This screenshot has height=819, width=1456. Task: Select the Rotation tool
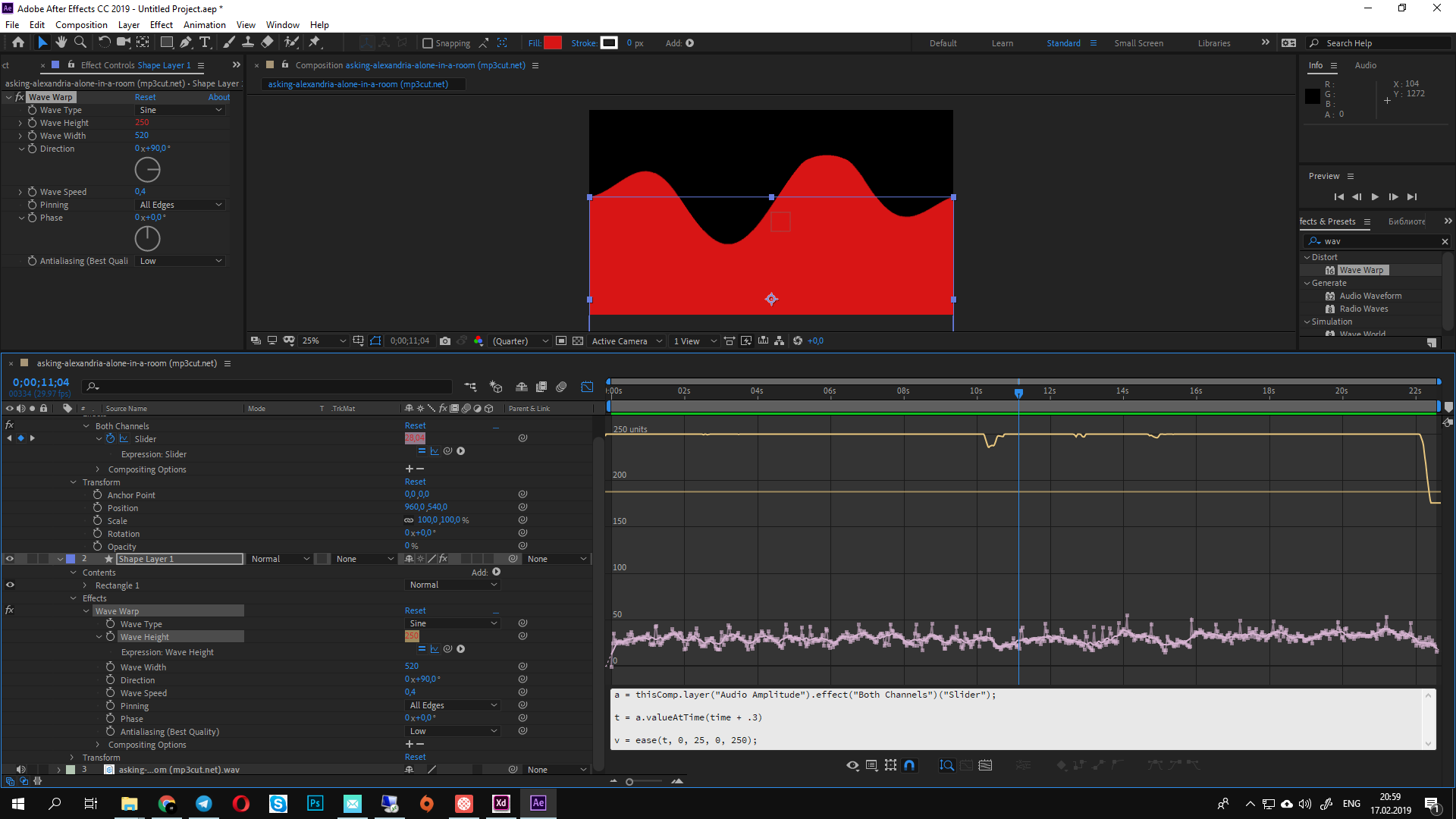click(x=105, y=42)
